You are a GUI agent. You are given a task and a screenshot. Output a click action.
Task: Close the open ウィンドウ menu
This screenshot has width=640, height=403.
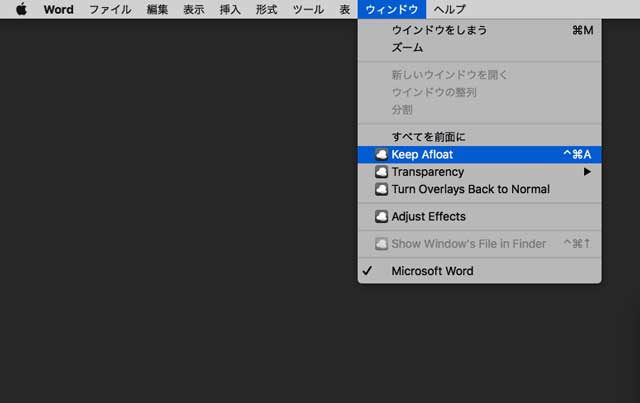tap(392, 9)
